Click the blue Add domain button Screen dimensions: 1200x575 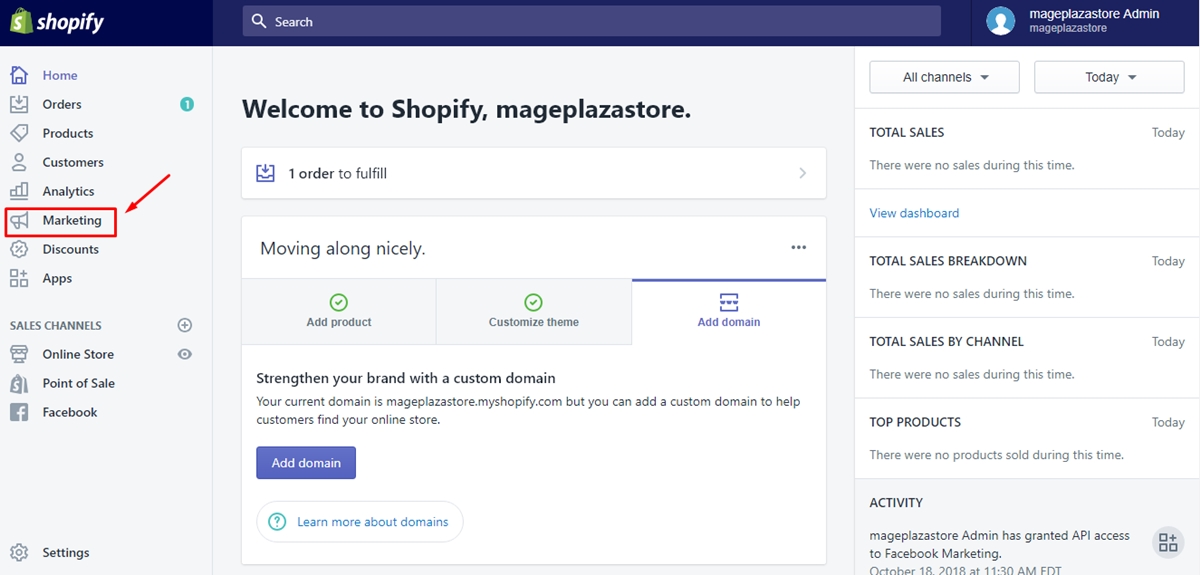[306, 463]
